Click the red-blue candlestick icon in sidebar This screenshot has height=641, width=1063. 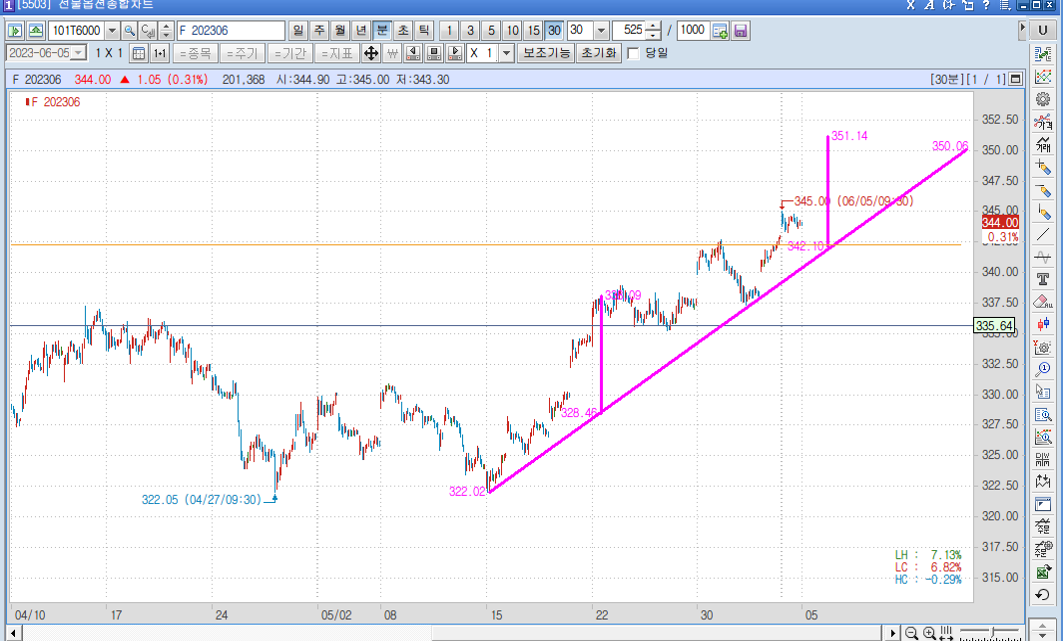tap(1043, 325)
